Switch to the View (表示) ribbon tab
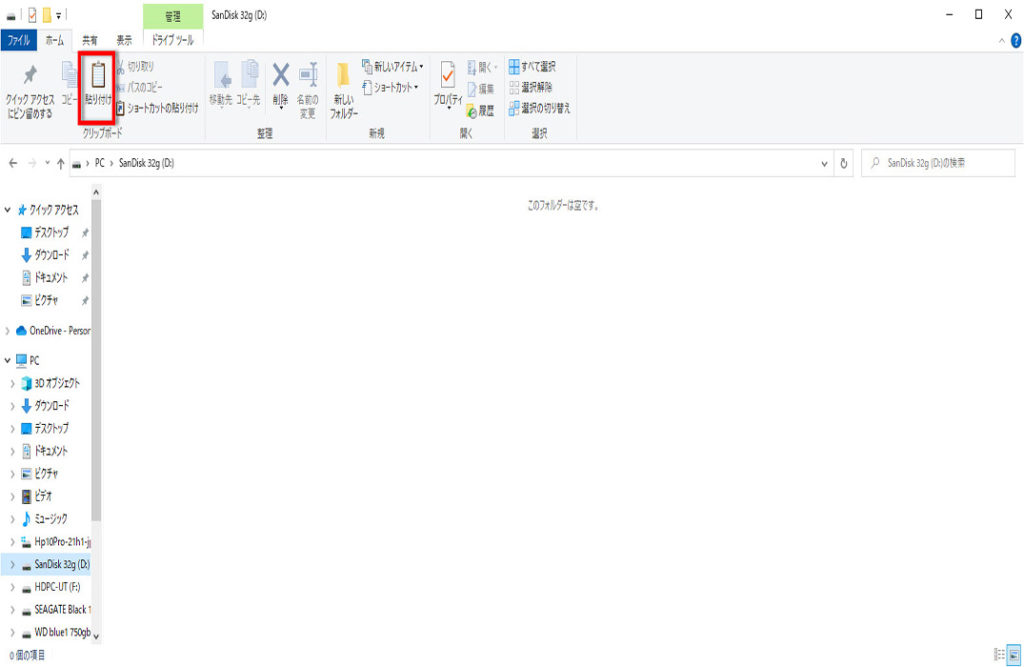 coord(124,41)
